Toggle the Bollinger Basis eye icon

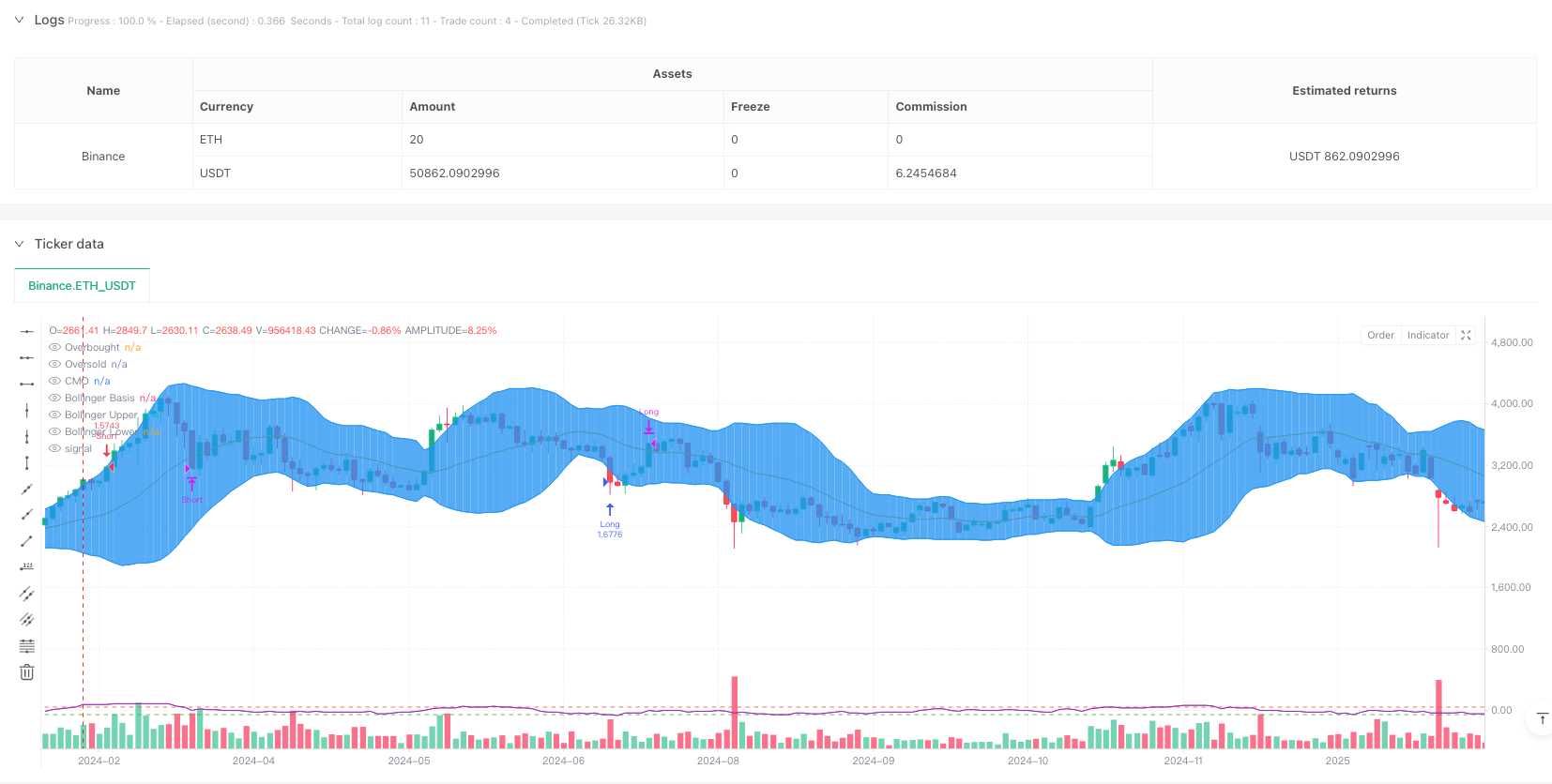54,399
